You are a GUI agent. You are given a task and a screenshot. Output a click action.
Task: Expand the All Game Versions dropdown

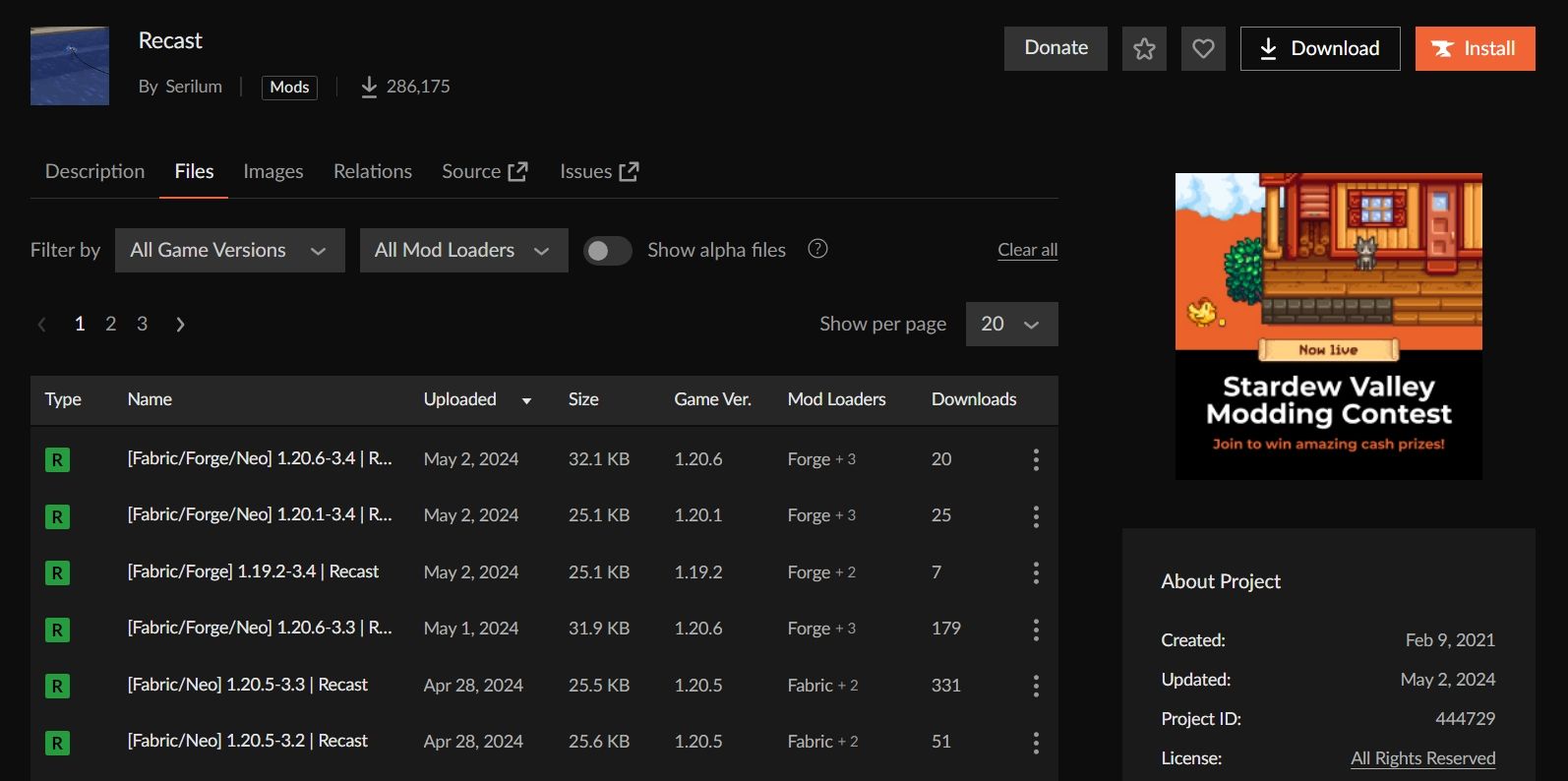point(229,251)
